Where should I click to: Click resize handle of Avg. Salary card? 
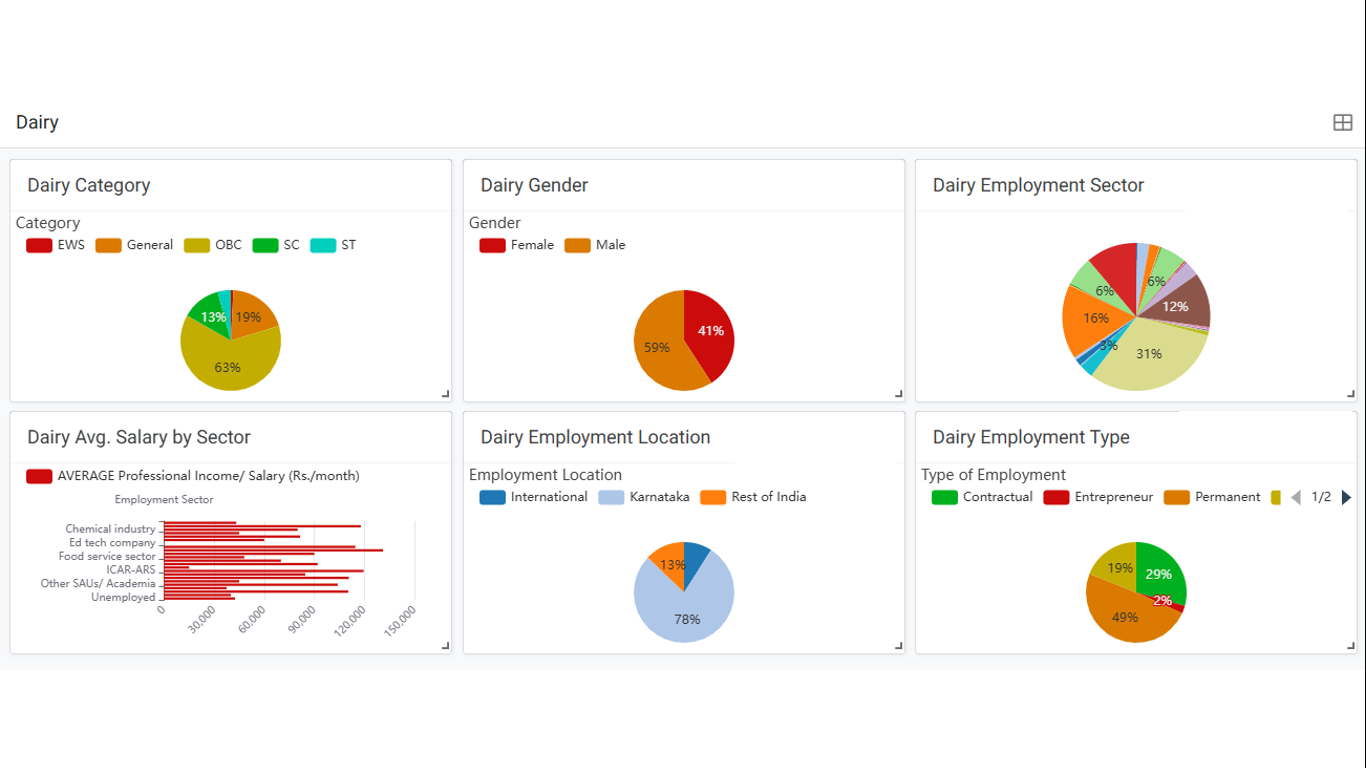(x=445, y=646)
